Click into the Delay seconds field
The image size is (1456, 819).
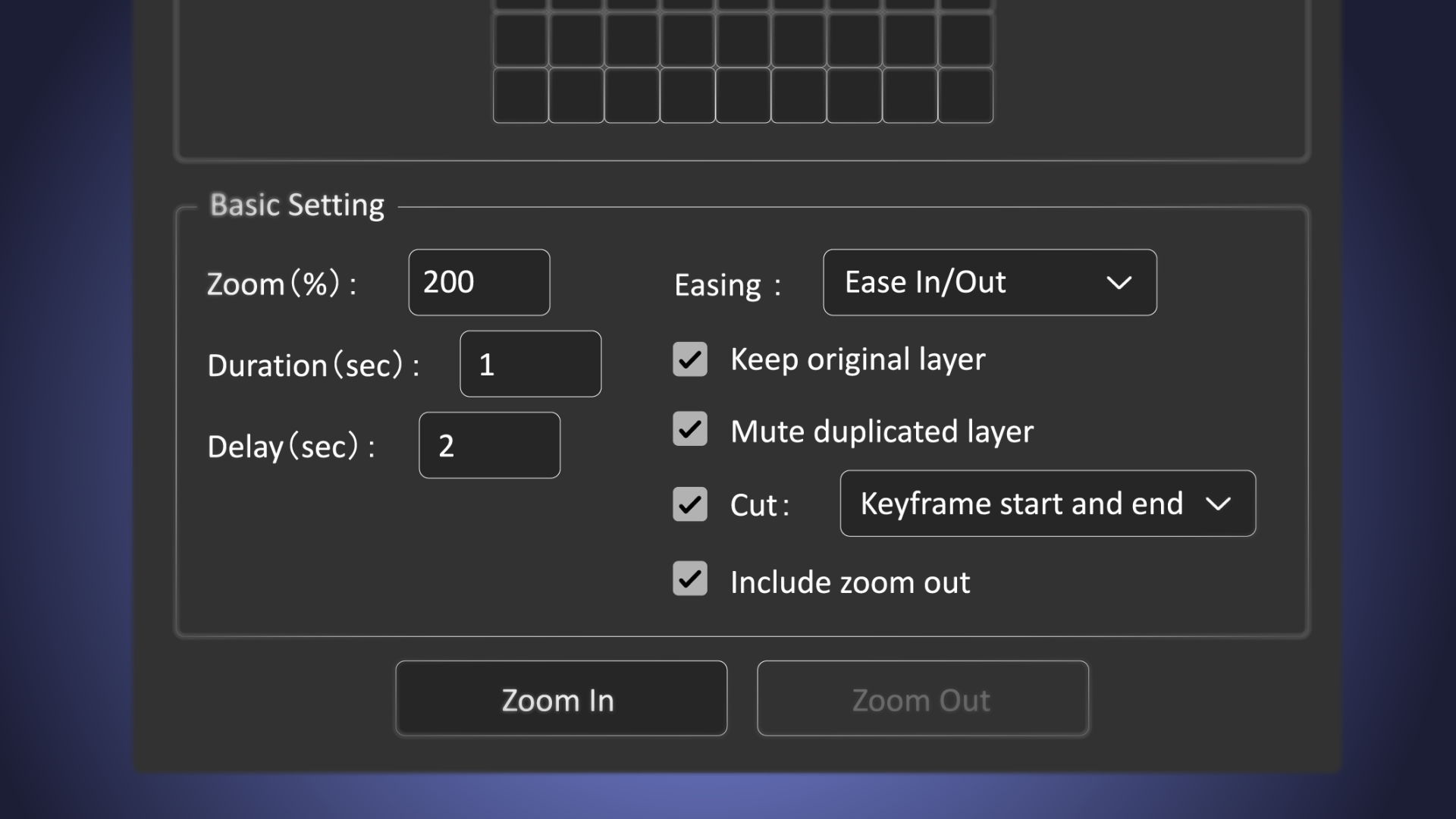[x=489, y=445]
